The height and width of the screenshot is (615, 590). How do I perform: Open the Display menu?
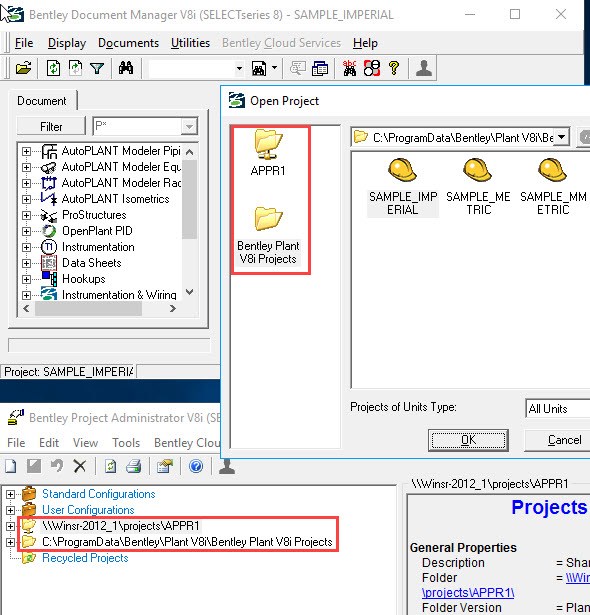point(67,43)
